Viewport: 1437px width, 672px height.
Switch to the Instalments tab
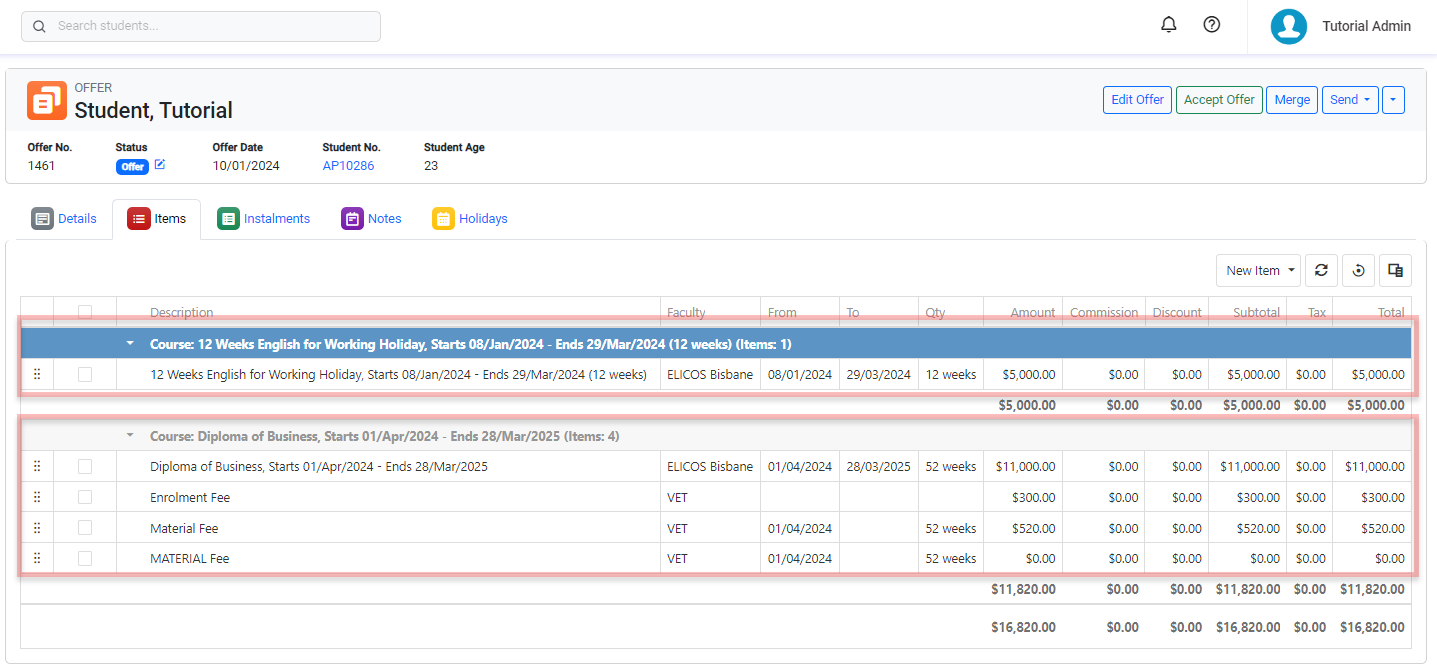(264, 219)
